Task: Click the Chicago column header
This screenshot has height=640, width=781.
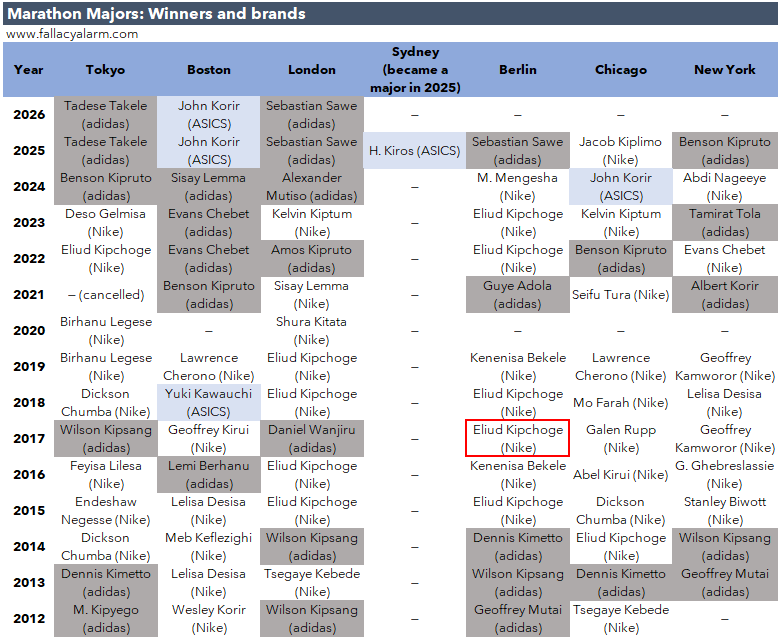Action: (x=621, y=70)
